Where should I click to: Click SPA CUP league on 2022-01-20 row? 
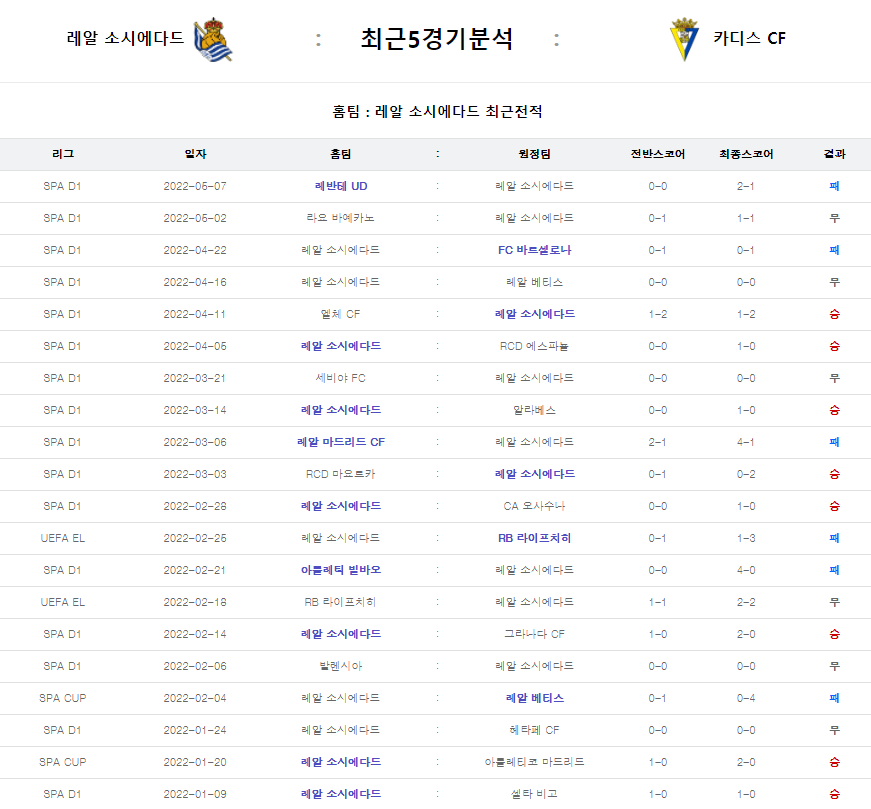[x=63, y=762]
